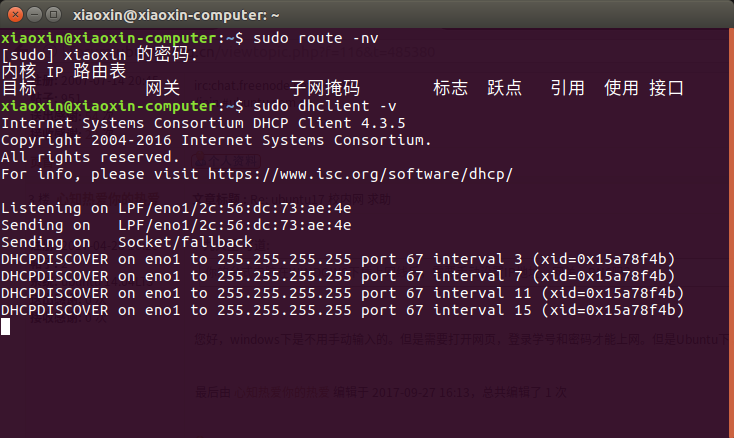Click the DHCPDISCOVER line with interval 11

point(343,293)
